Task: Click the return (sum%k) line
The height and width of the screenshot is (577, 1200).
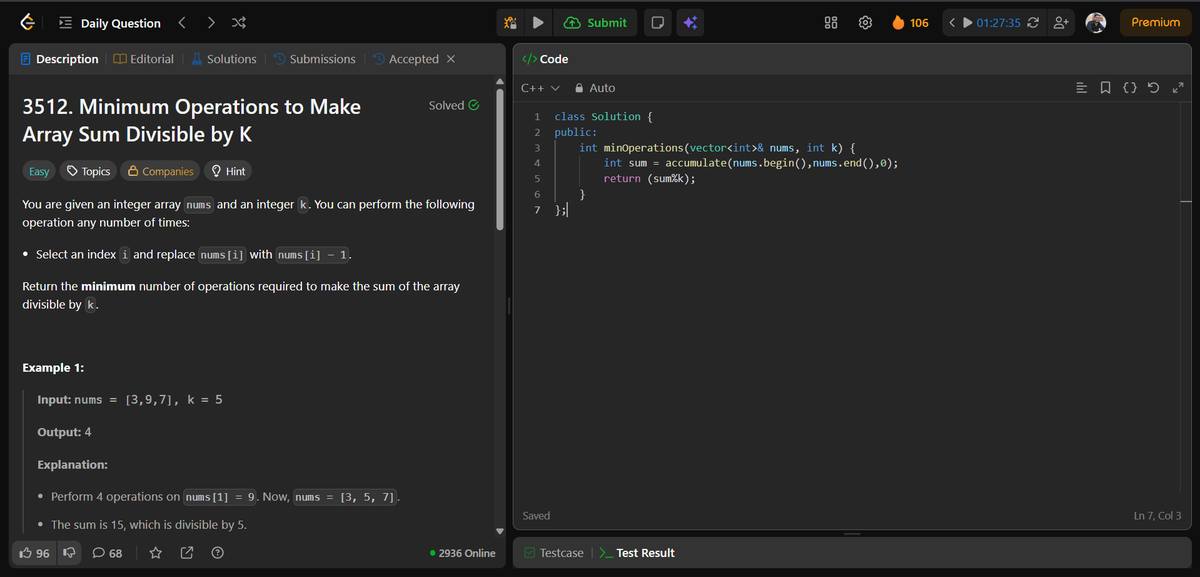Action: [x=649, y=178]
